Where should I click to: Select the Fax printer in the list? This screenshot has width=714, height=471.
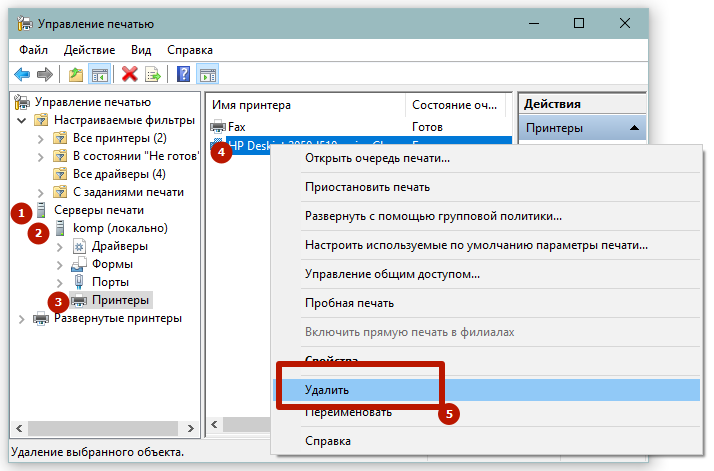point(236,127)
